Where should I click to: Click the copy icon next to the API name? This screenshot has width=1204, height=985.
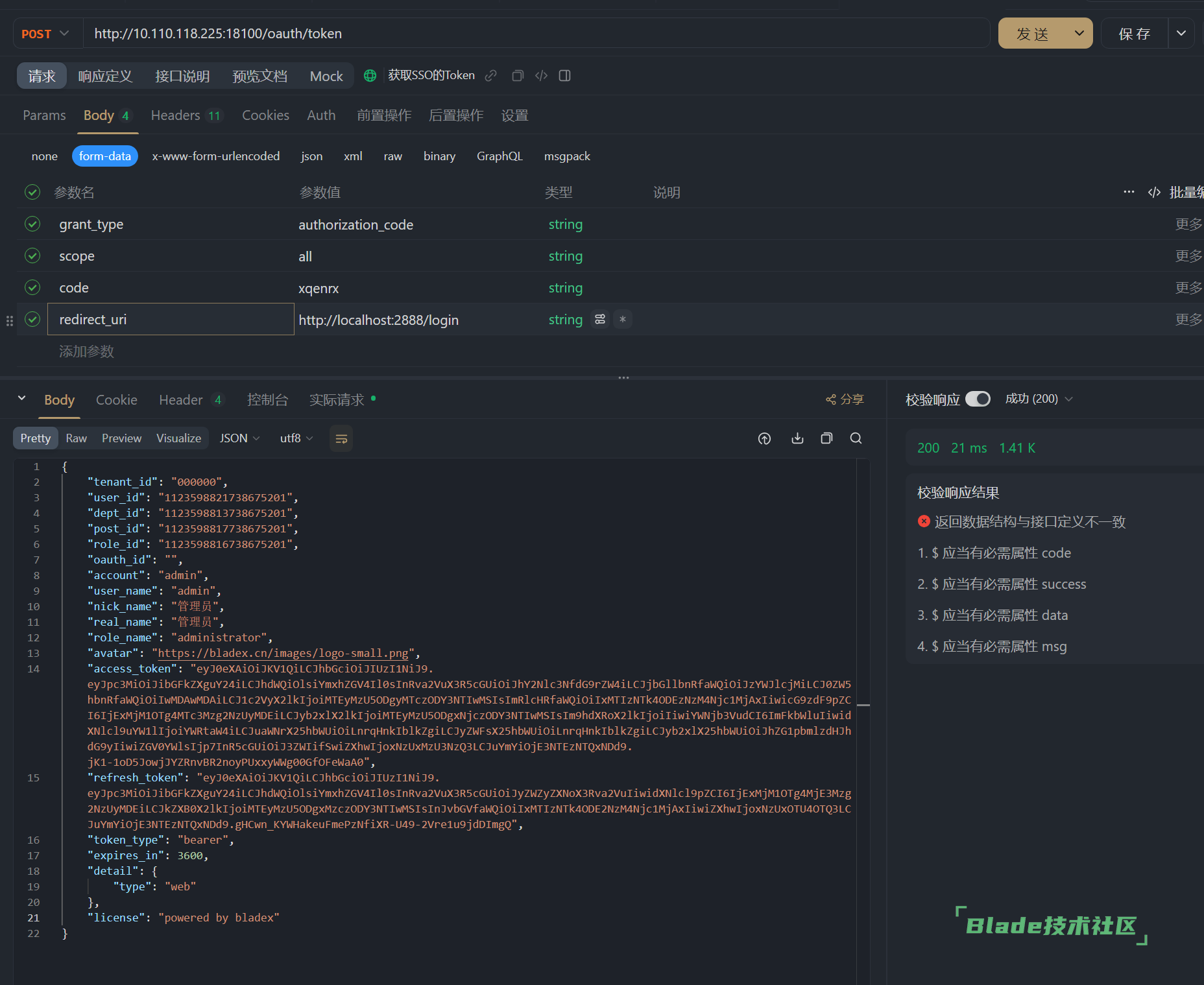518,76
